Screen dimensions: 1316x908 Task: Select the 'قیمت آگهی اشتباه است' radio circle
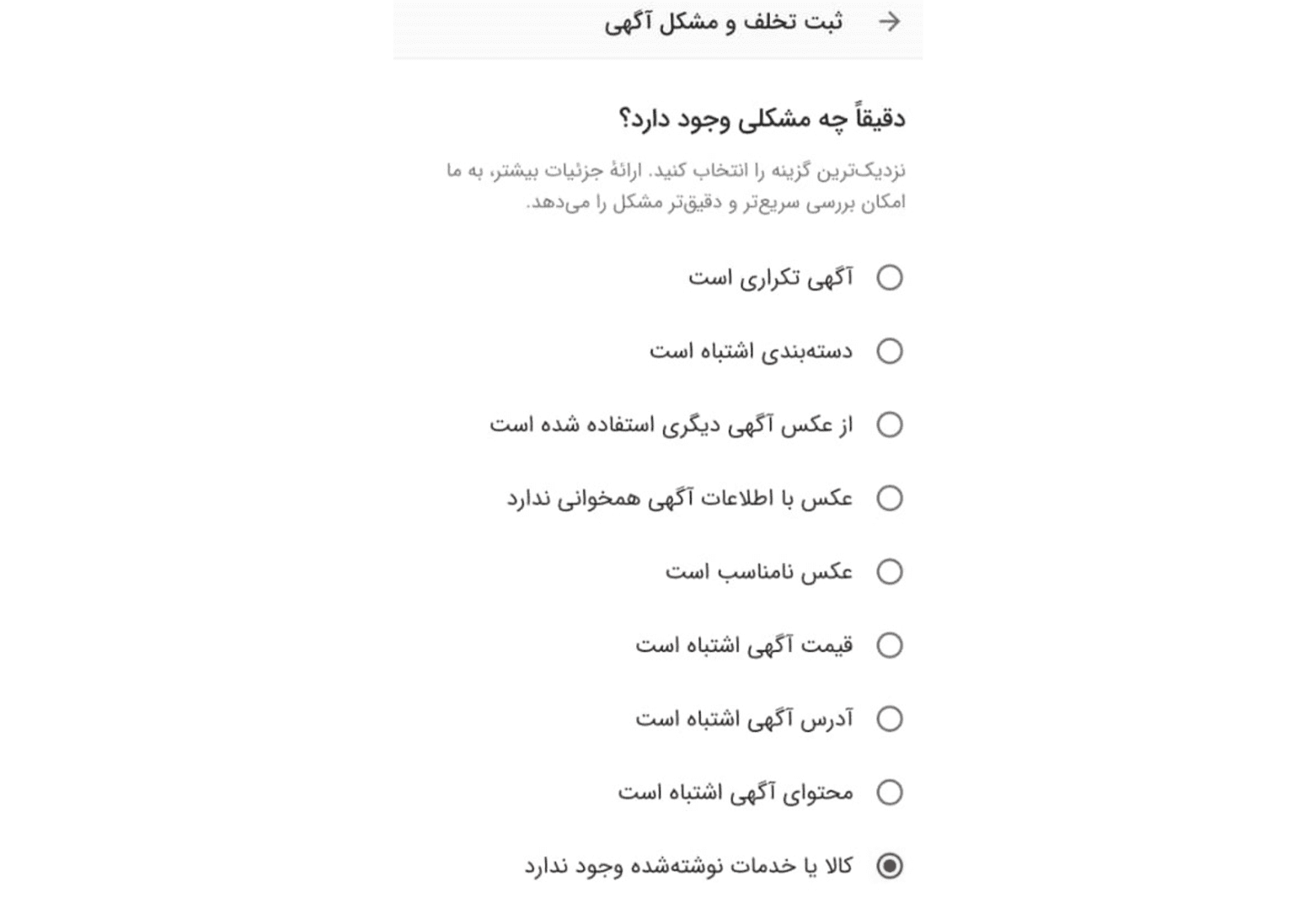coord(890,645)
